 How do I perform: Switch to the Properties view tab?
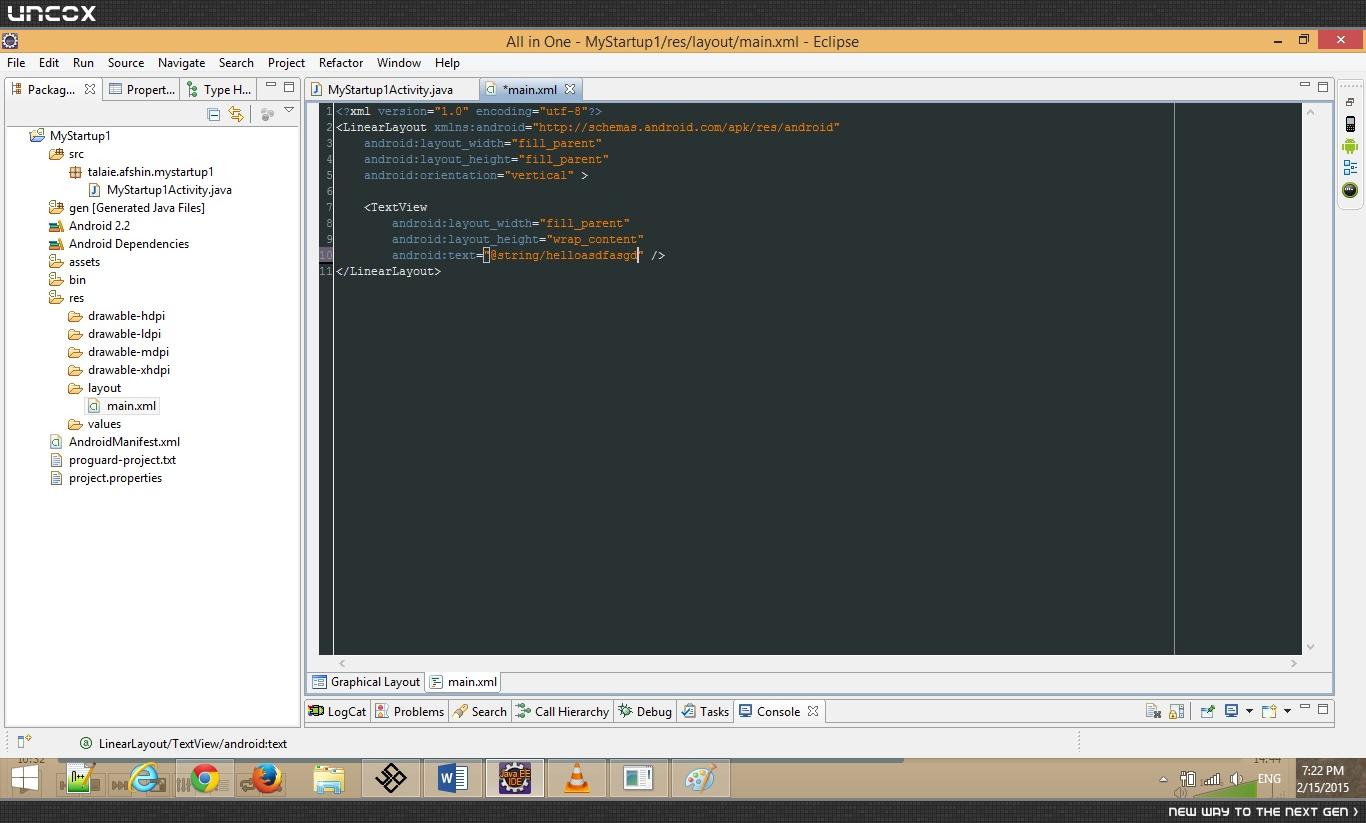(x=142, y=89)
